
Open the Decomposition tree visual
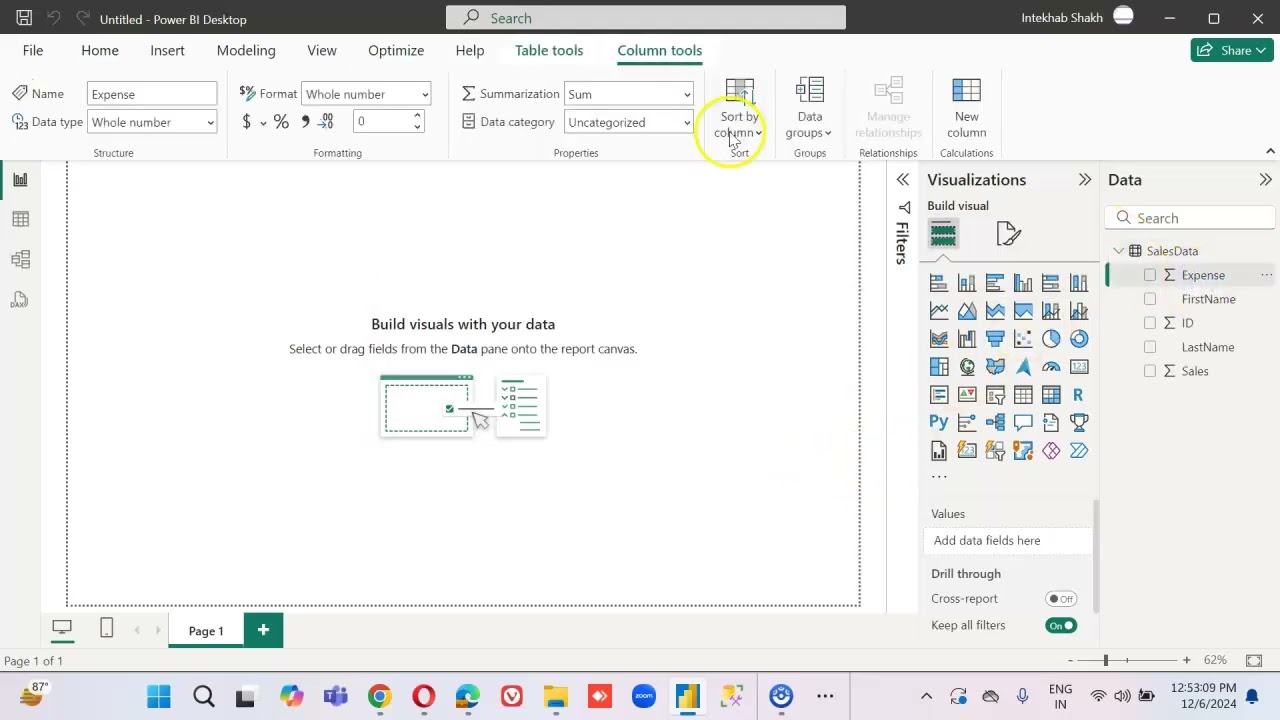[995, 422]
